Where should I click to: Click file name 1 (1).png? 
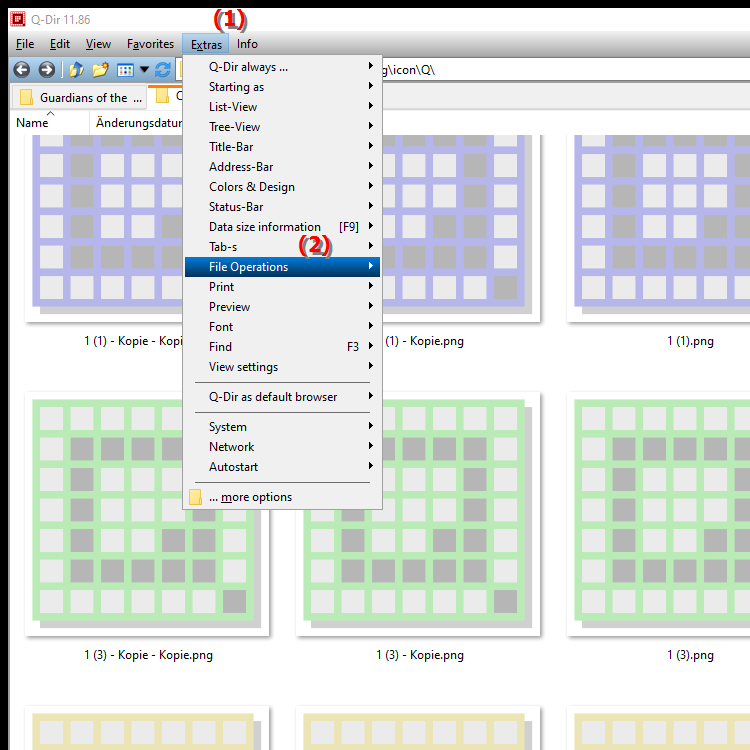690,342
